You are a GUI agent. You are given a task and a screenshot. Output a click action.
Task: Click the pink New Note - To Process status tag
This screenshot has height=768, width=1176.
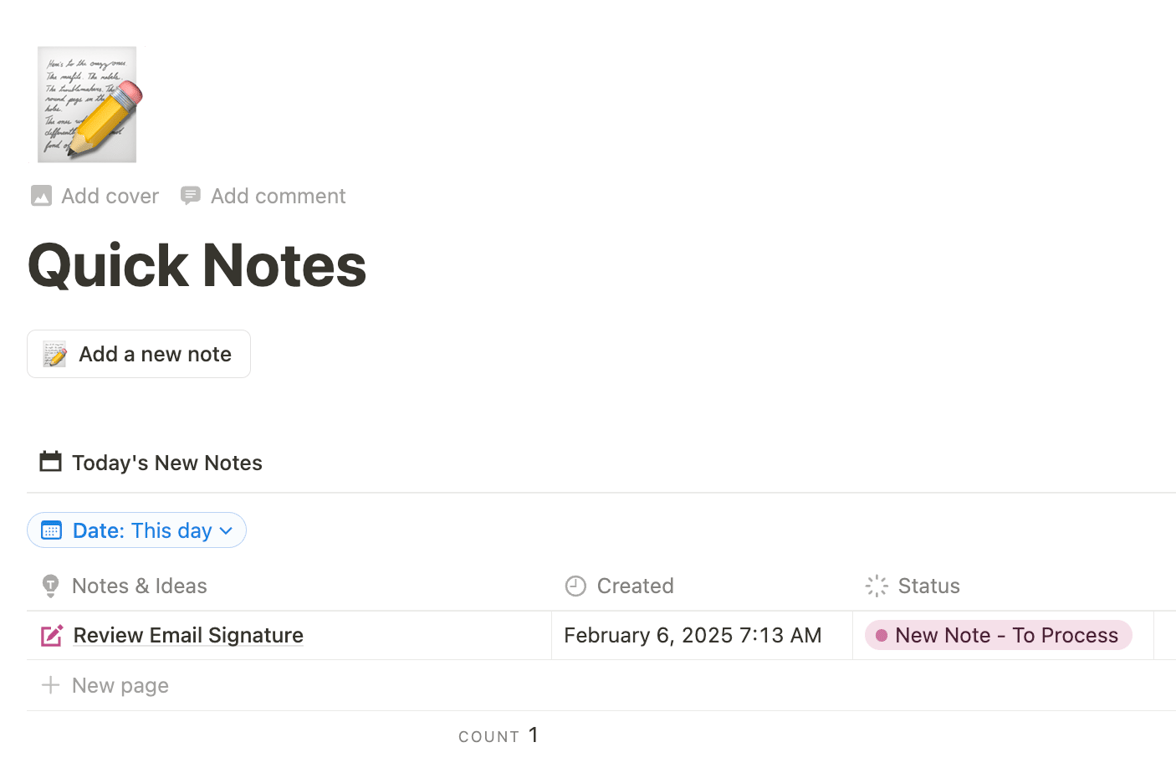tap(998, 635)
